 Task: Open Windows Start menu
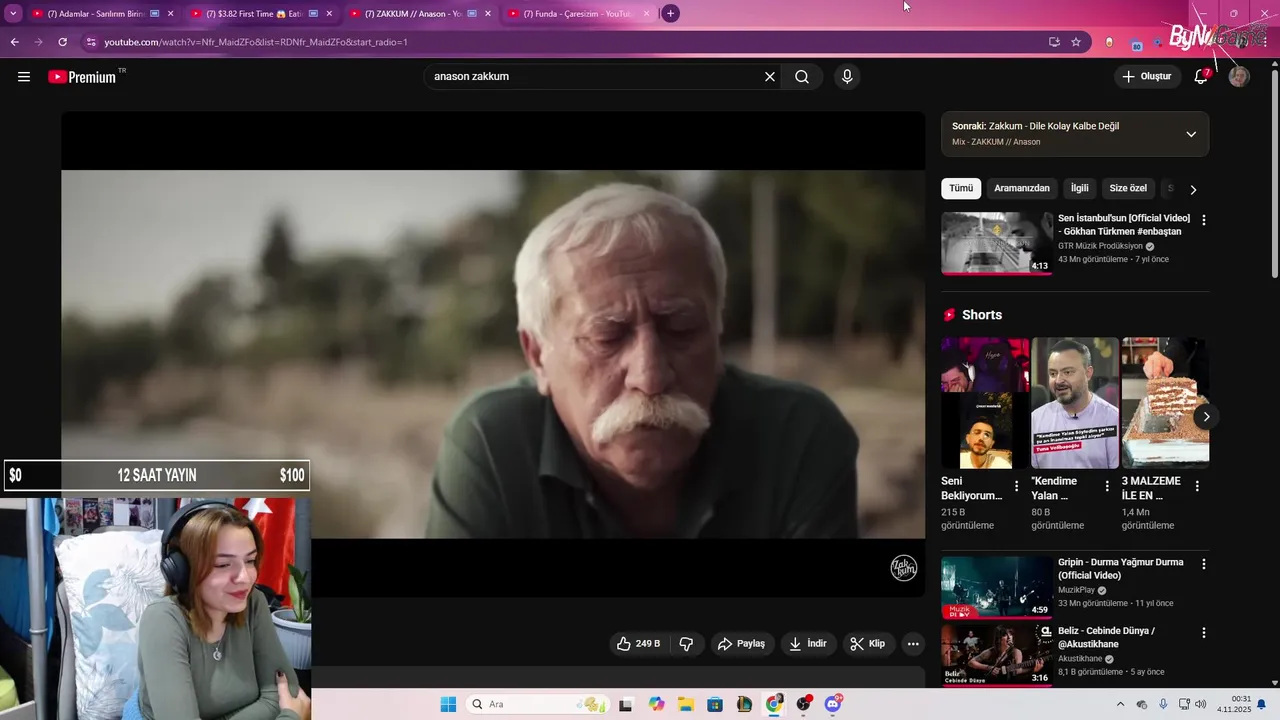pyautogui.click(x=448, y=704)
